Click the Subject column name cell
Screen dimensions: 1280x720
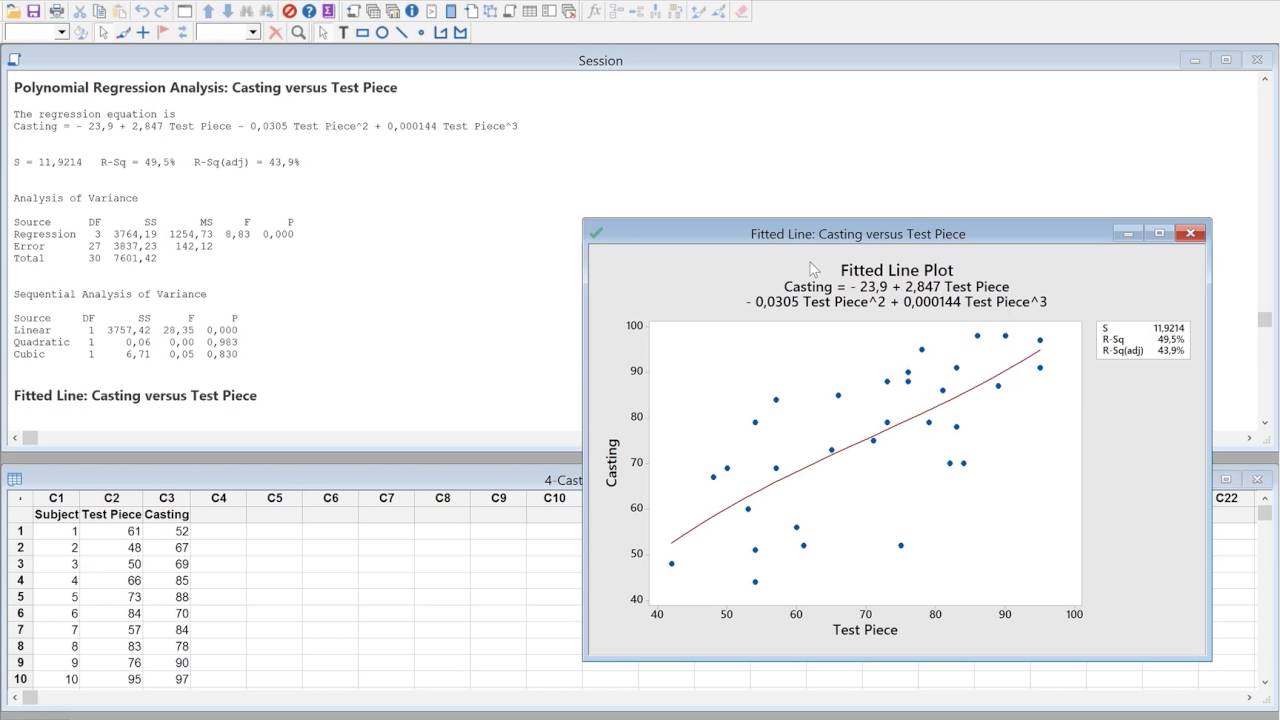(x=56, y=514)
